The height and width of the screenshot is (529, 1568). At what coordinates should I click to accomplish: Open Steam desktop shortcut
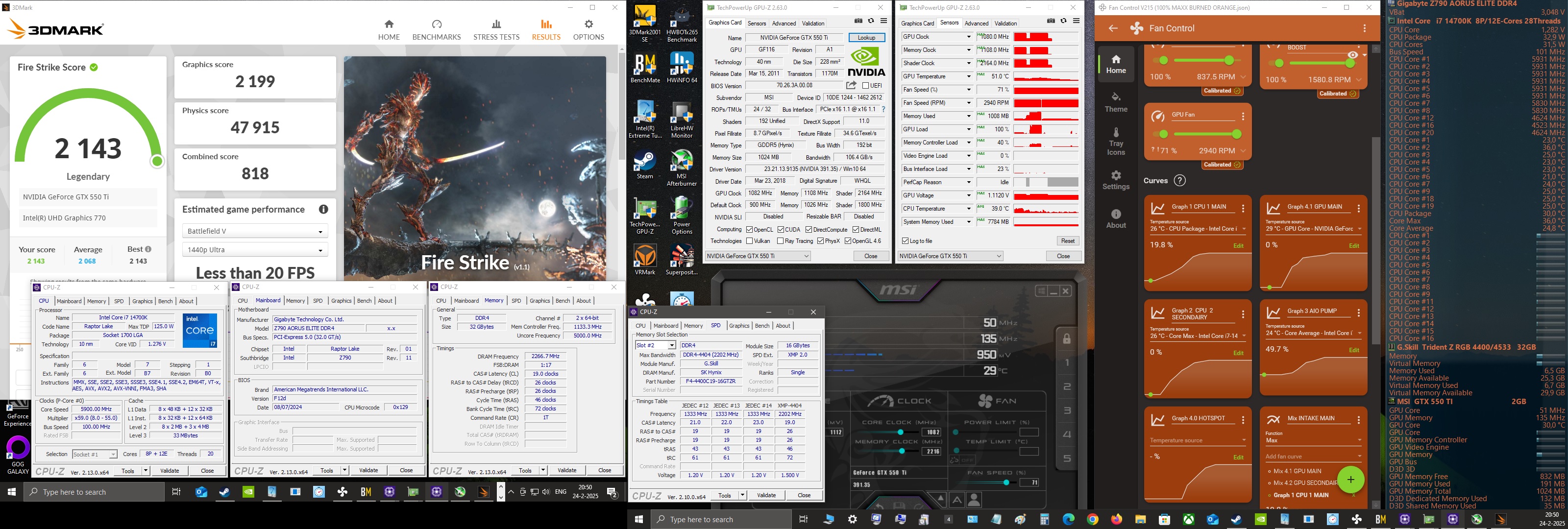(645, 165)
